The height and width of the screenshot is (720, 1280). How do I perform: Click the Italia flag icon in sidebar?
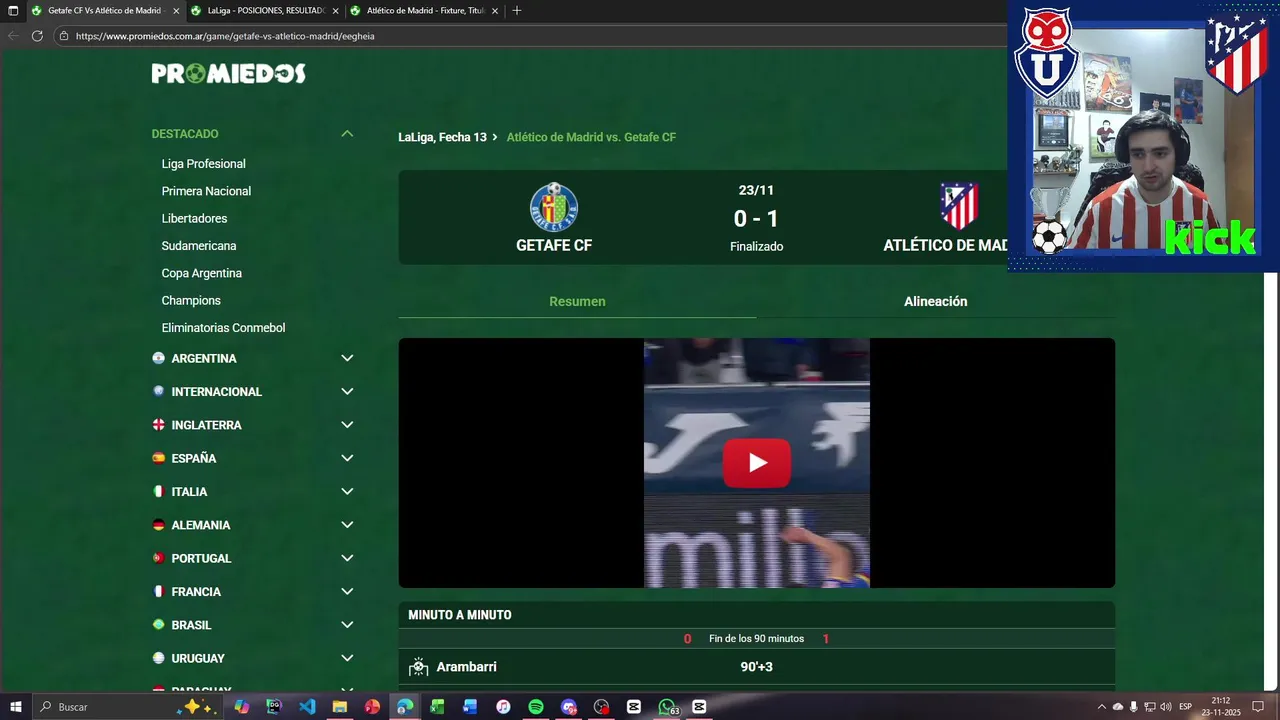pos(158,491)
